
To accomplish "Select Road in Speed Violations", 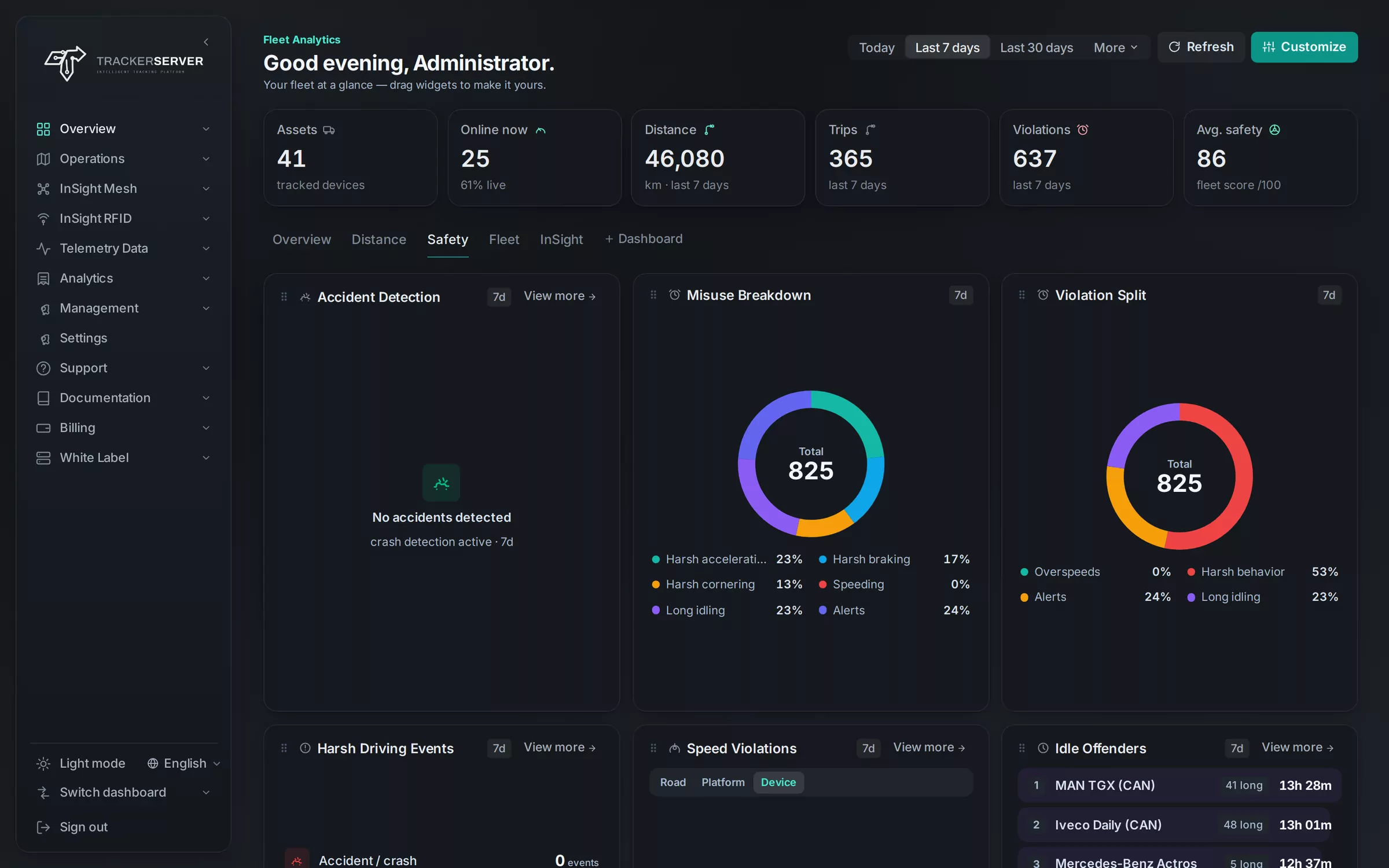I will click(673, 782).
